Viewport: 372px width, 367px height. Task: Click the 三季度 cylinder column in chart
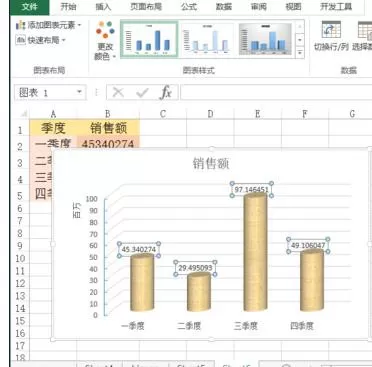(255, 253)
